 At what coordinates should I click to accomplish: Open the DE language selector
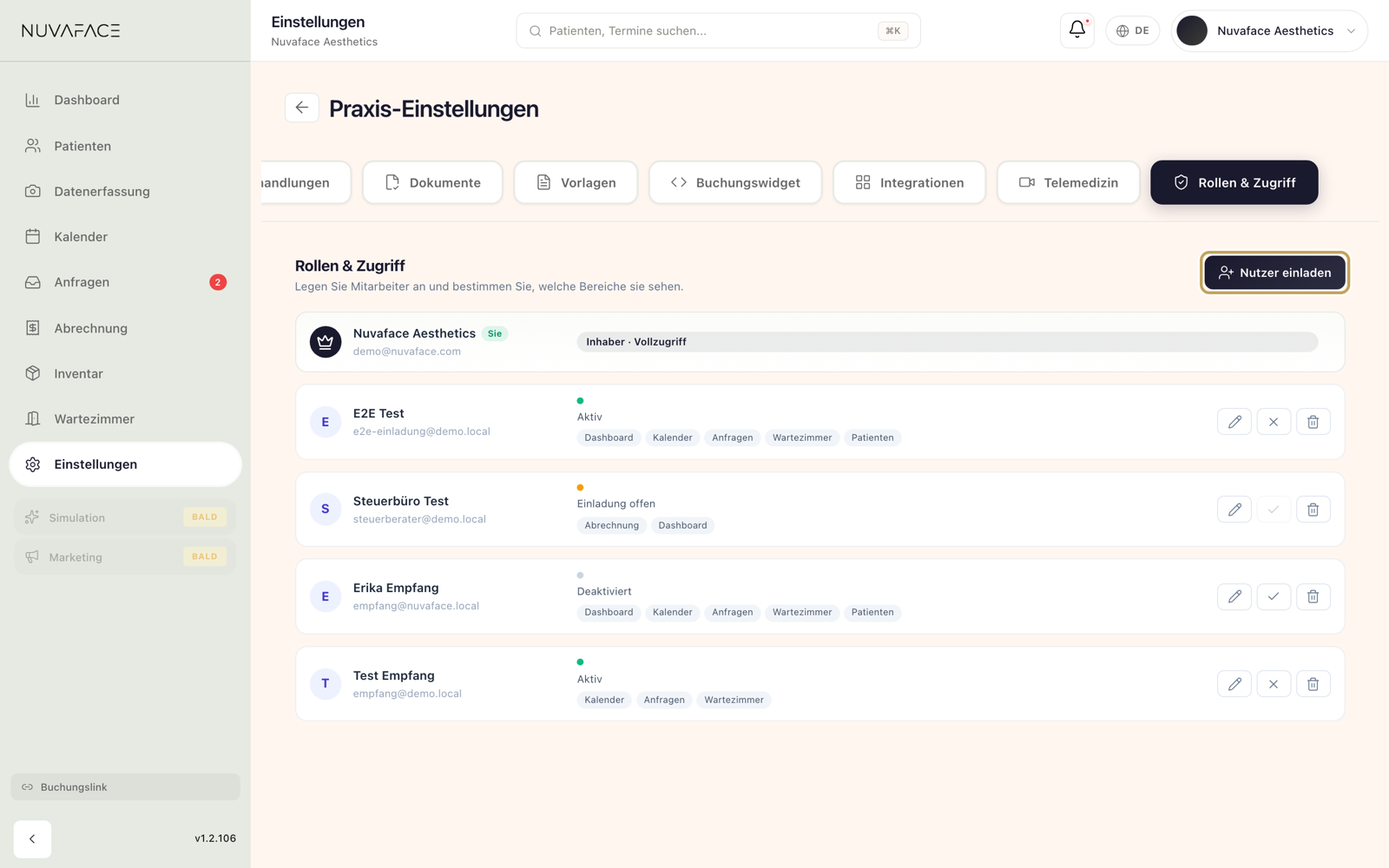coord(1132,30)
